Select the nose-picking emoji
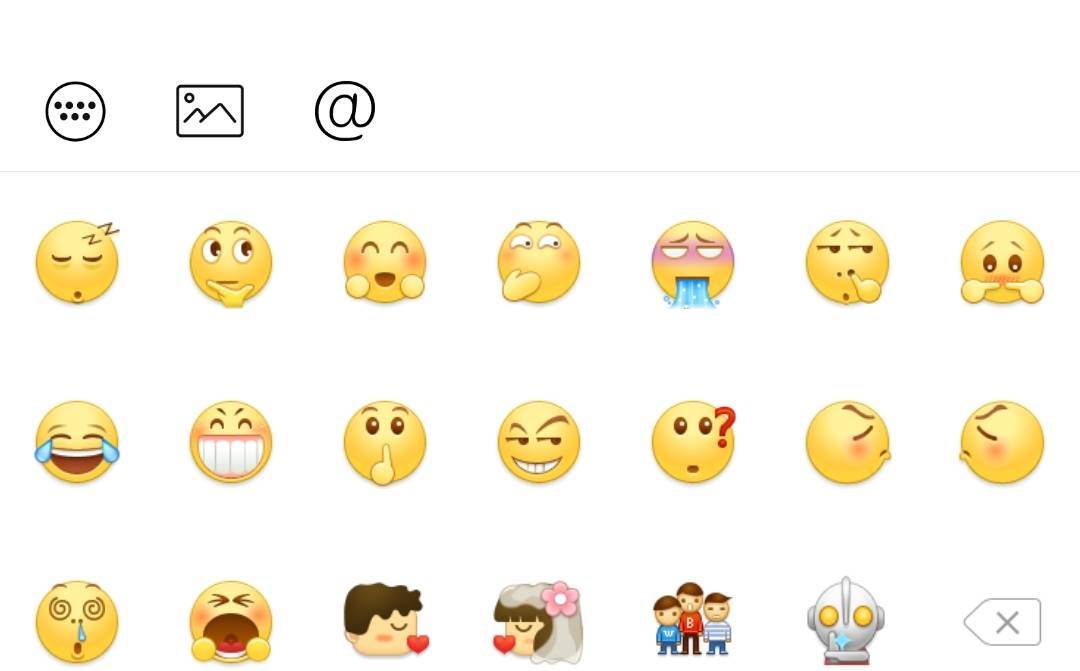Viewport: 1080px width, 671px height. click(848, 262)
